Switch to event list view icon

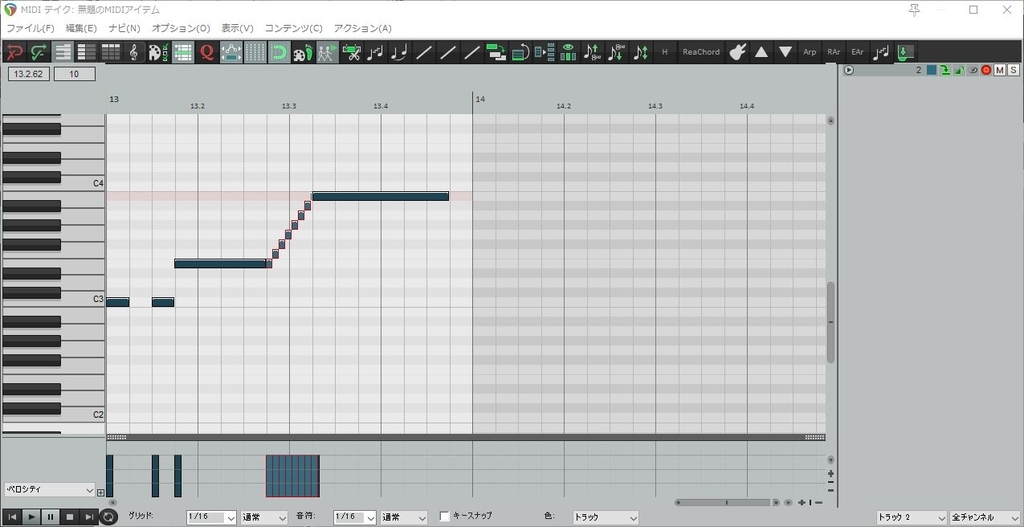coord(110,52)
